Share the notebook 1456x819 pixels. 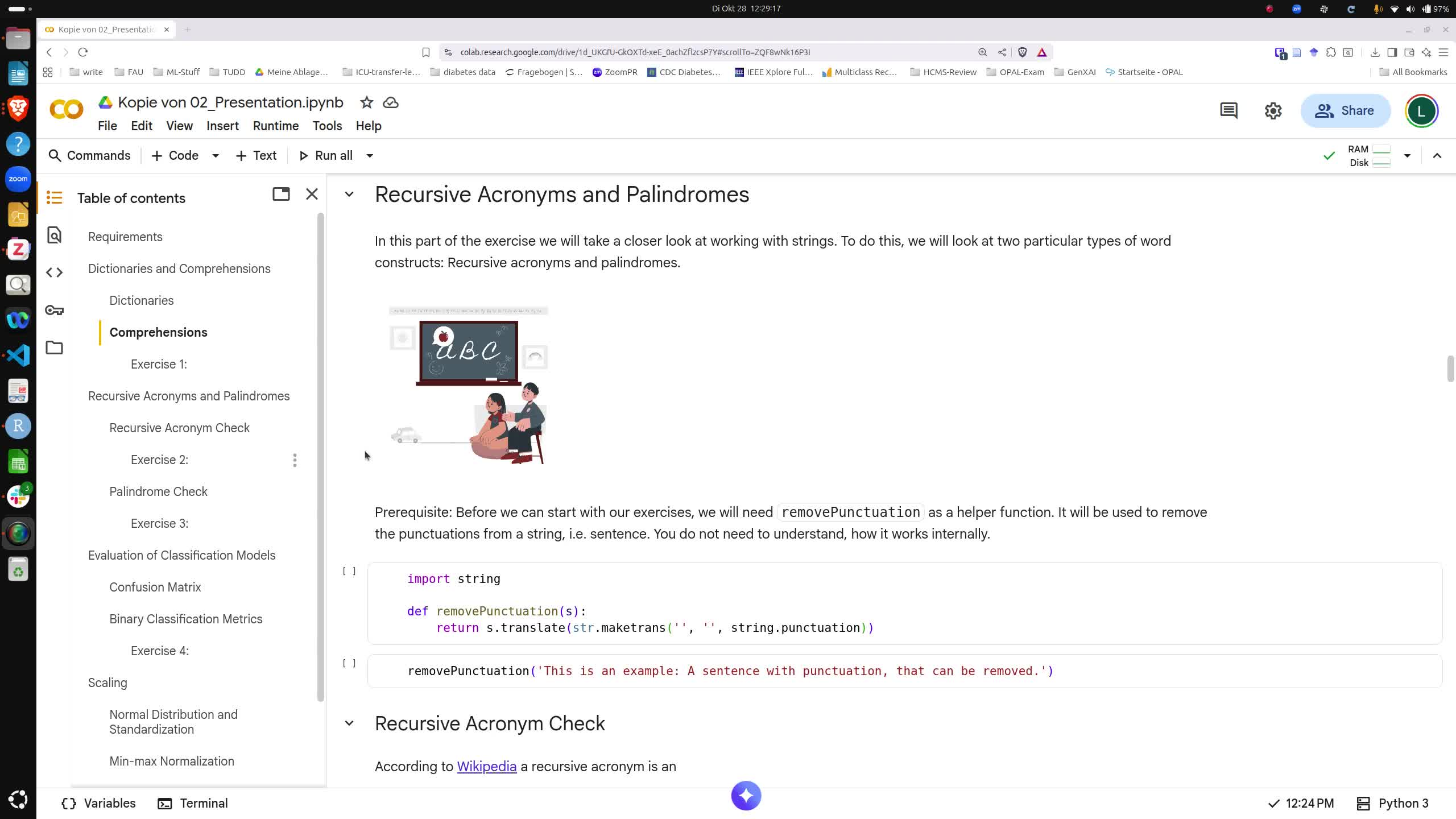[x=1345, y=110]
